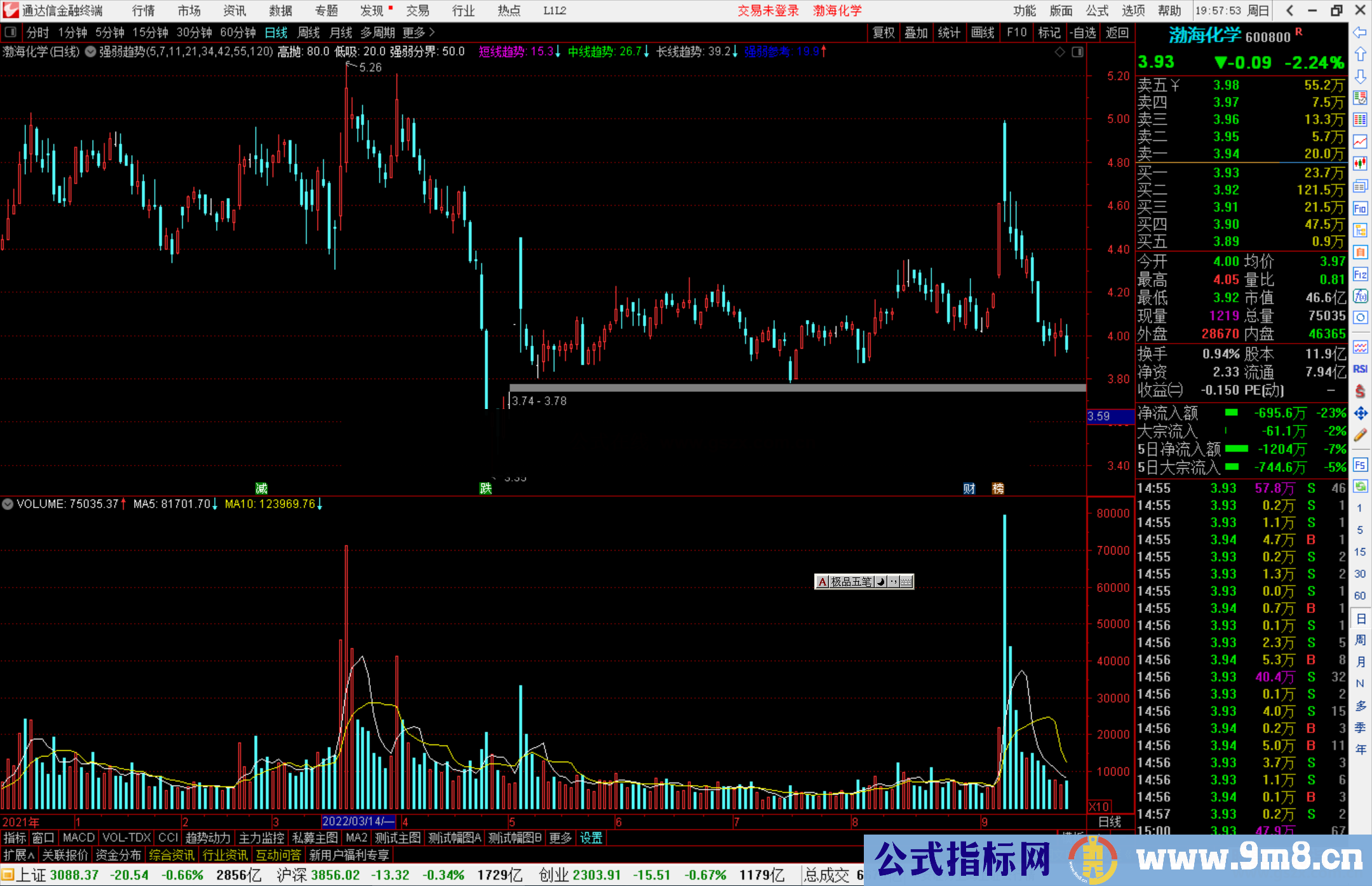Image resolution: width=1372 pixels, height=886 pixels.
Task: Open the VOLUME indicator dropdown arrow
Action: [x=8, y=504]
